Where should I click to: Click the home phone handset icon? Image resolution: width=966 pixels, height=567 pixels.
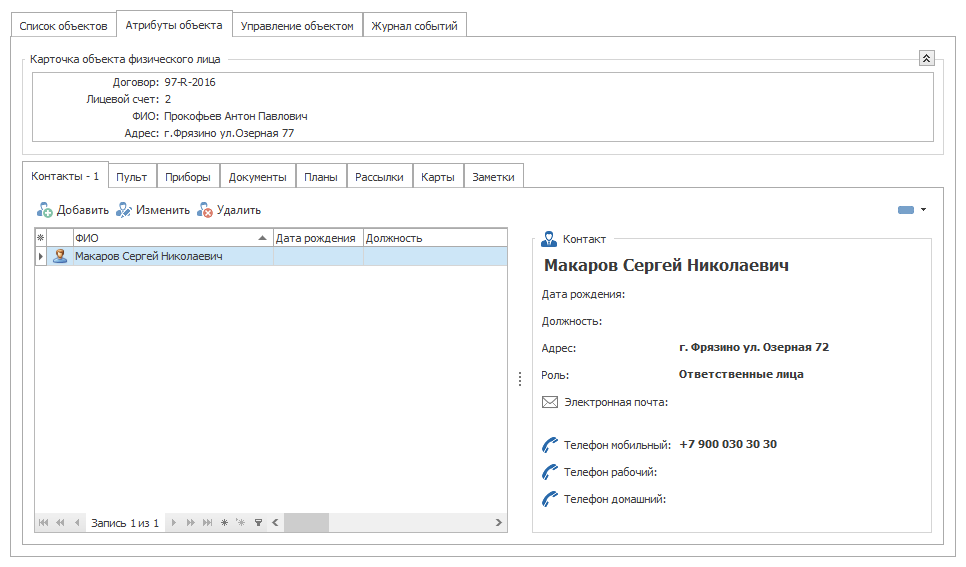point(550,499)
